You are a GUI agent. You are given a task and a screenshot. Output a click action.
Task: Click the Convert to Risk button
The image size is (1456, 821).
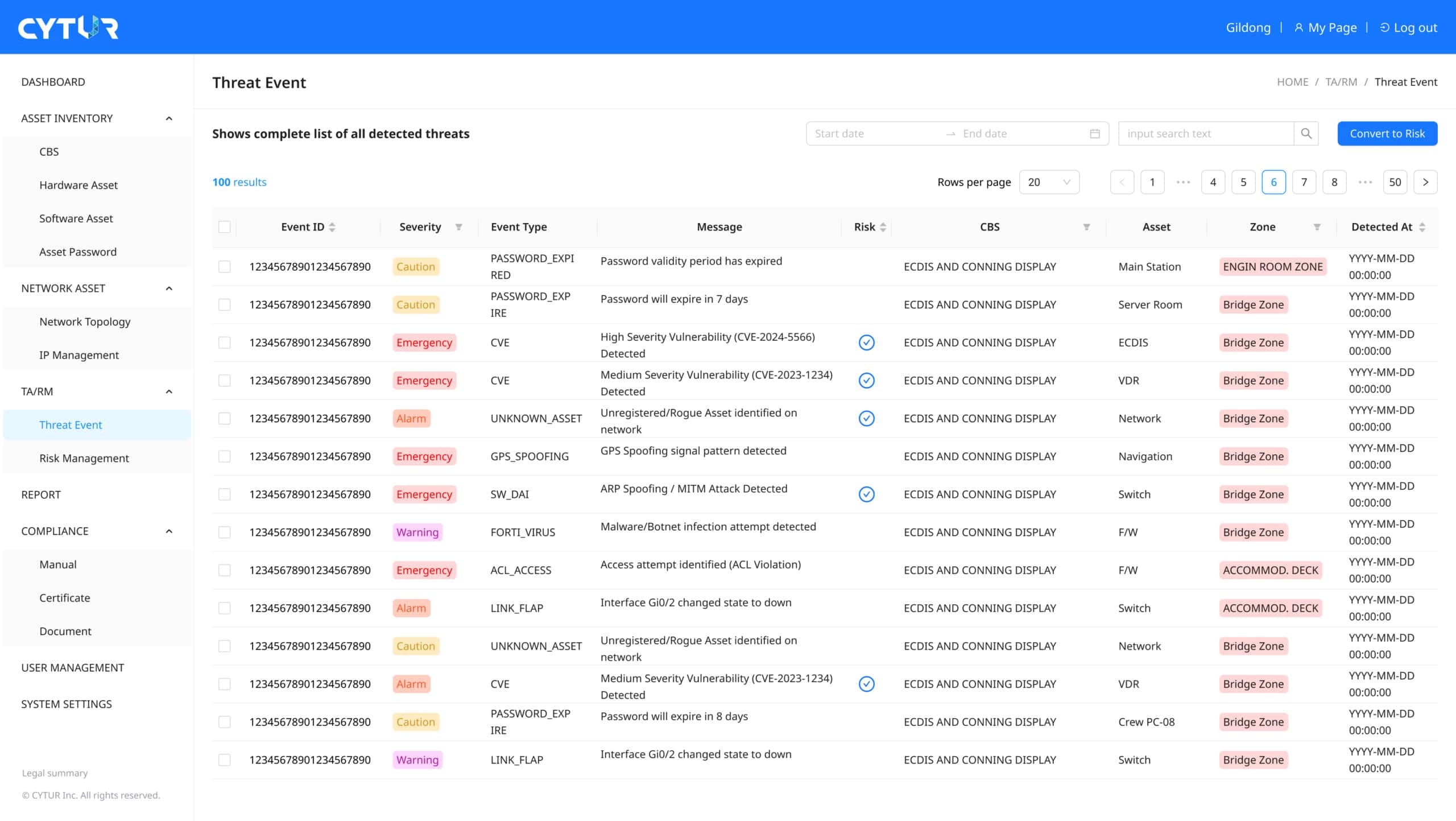click(x=1388, y=133)
